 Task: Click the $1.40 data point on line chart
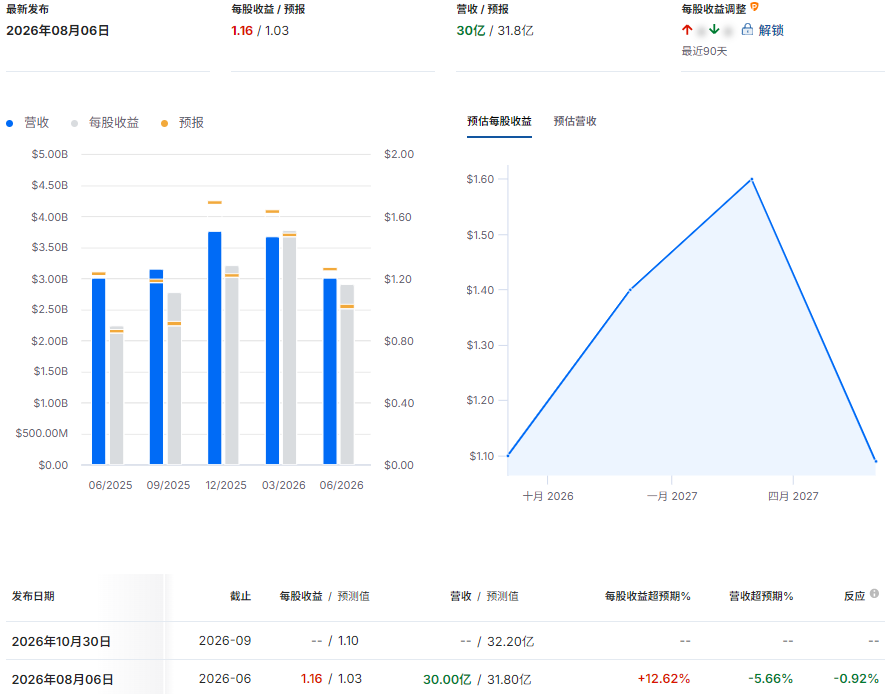(630, 290)
